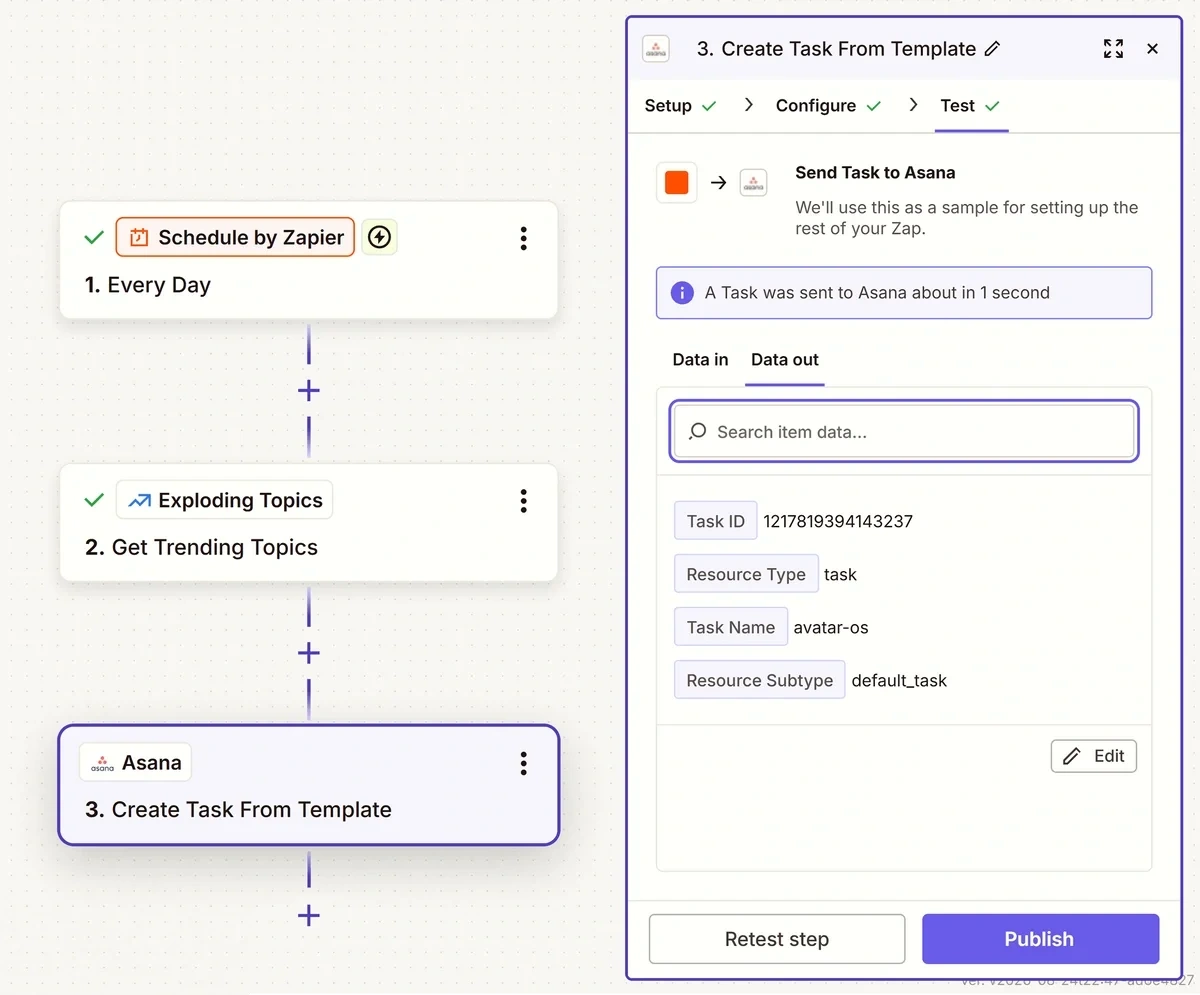Image resolution: width=1200 pixels, height=995 pixels.
Task: Click the Exploding Topics app badge
Action: [225, 500]
